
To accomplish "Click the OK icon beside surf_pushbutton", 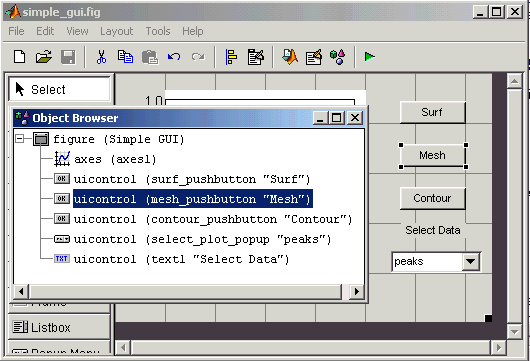I will coord(62,178).
